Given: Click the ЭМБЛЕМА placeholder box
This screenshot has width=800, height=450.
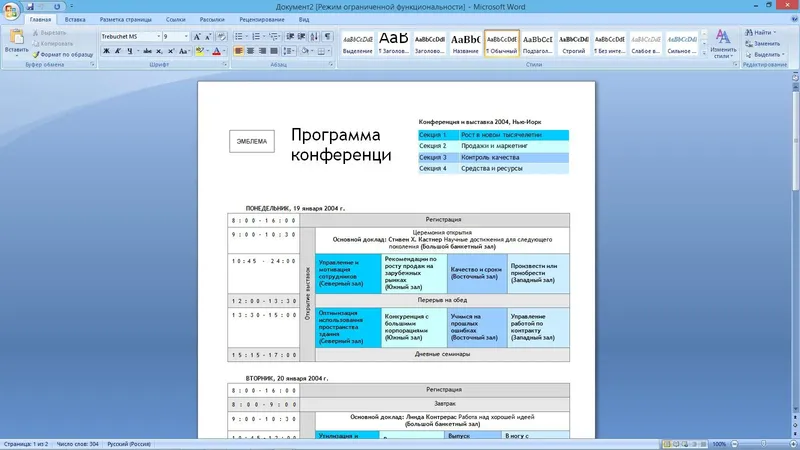Looking at the screenshot, I should click(252, 141).
